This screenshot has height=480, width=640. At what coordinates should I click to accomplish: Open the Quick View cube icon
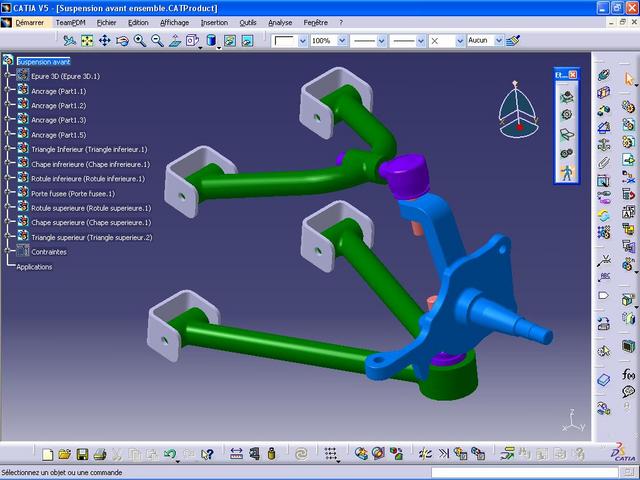point(192,40)
